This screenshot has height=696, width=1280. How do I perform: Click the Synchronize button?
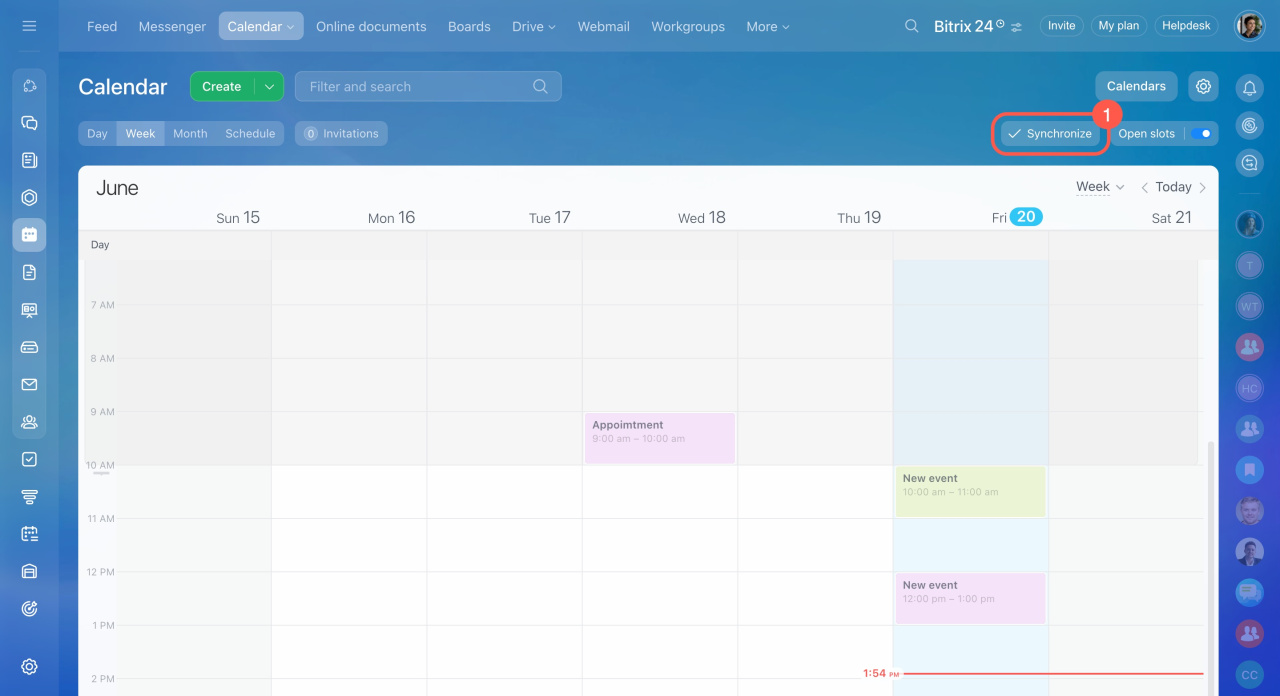(x=1050, y=134)
